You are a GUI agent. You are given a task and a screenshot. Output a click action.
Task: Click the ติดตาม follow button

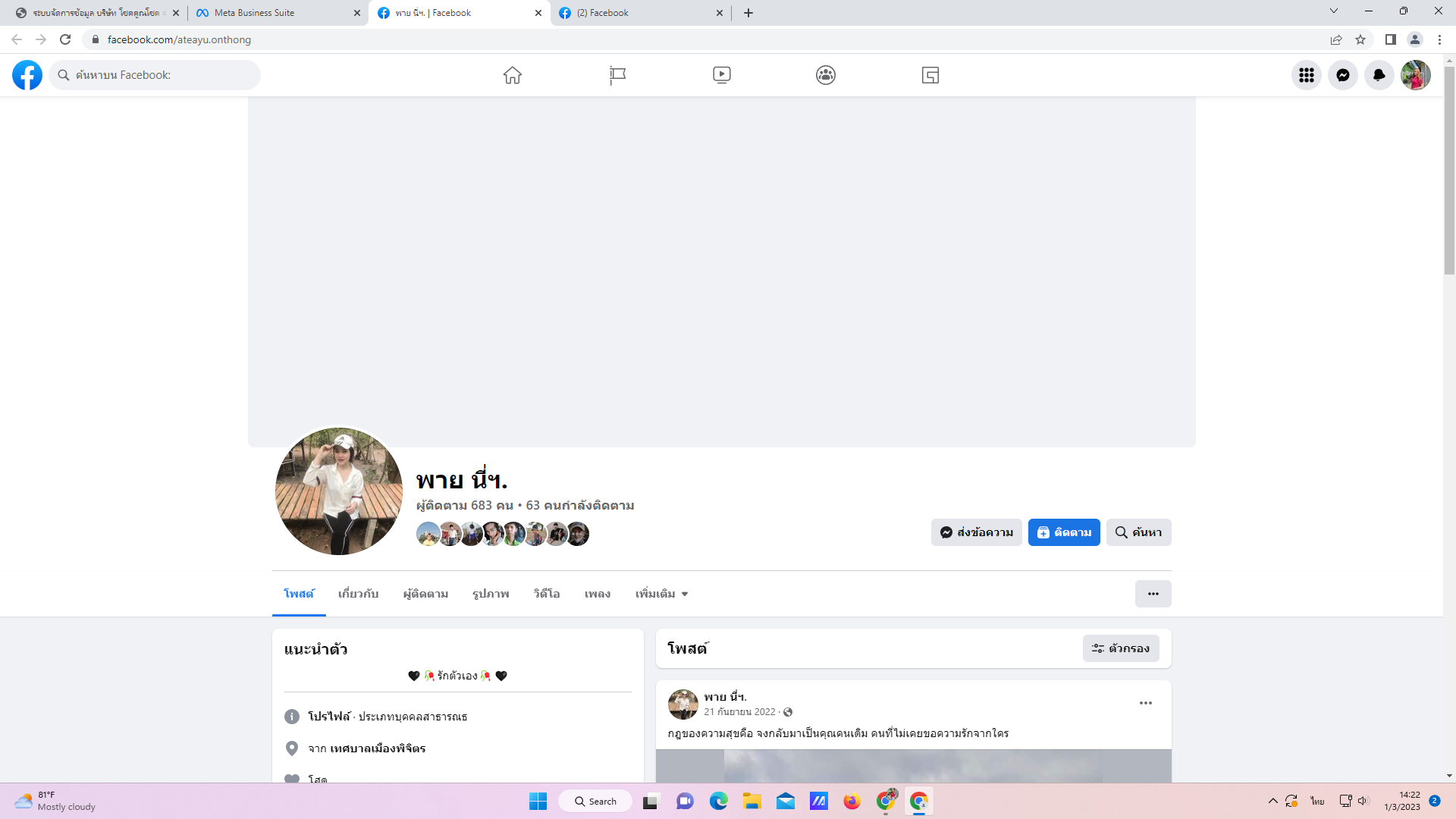[1063, 532]
